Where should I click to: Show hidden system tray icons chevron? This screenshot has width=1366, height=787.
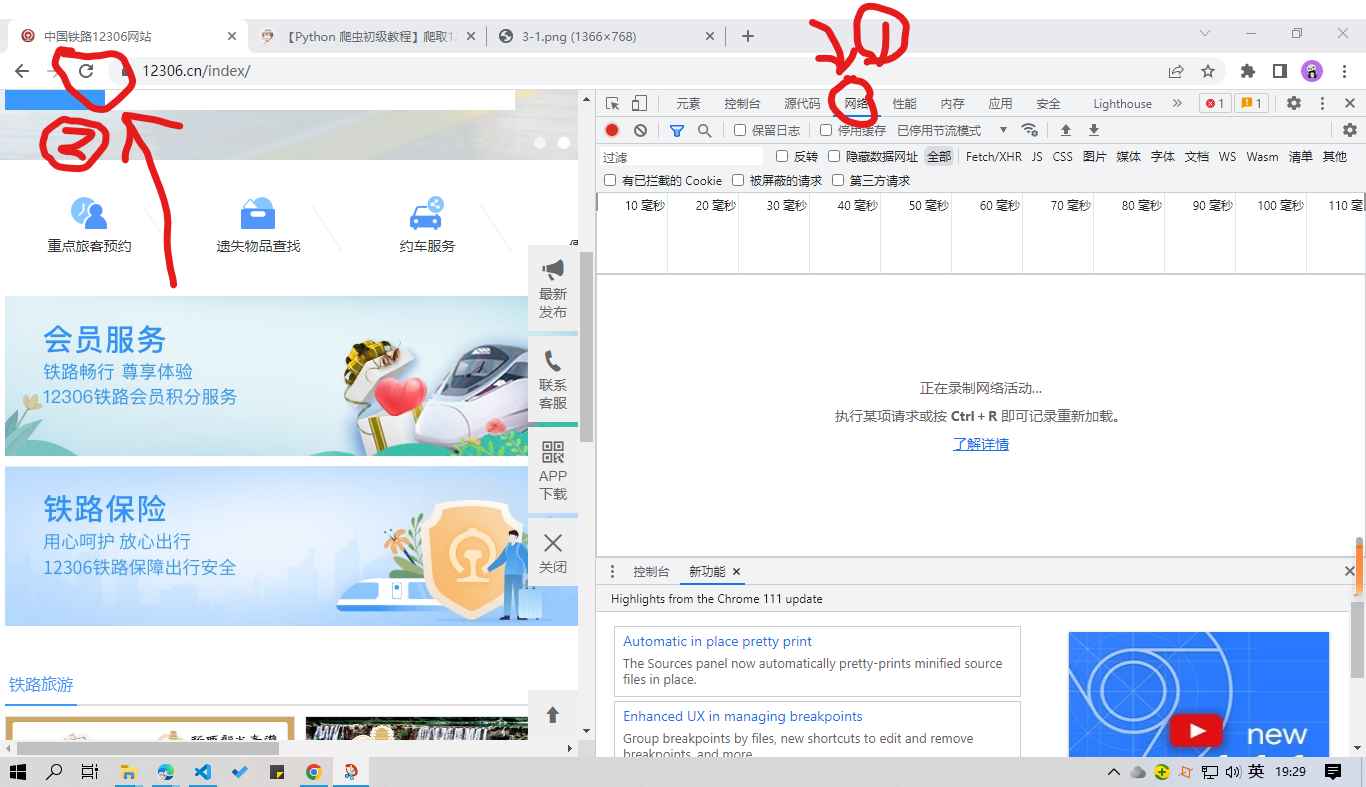[1113, 772]
